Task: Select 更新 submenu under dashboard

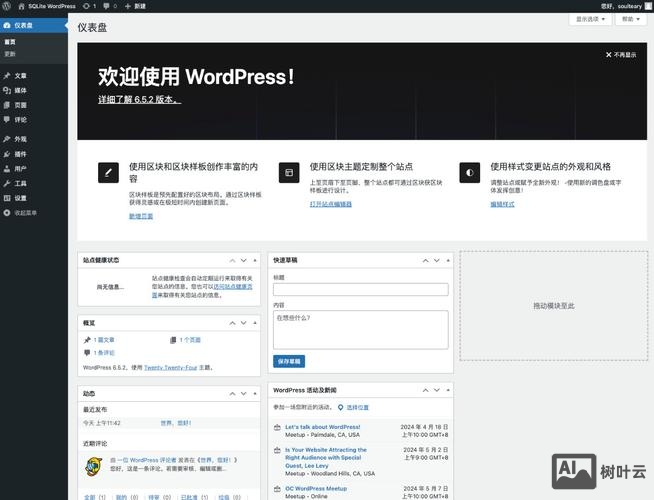Action: pos(10,54)
